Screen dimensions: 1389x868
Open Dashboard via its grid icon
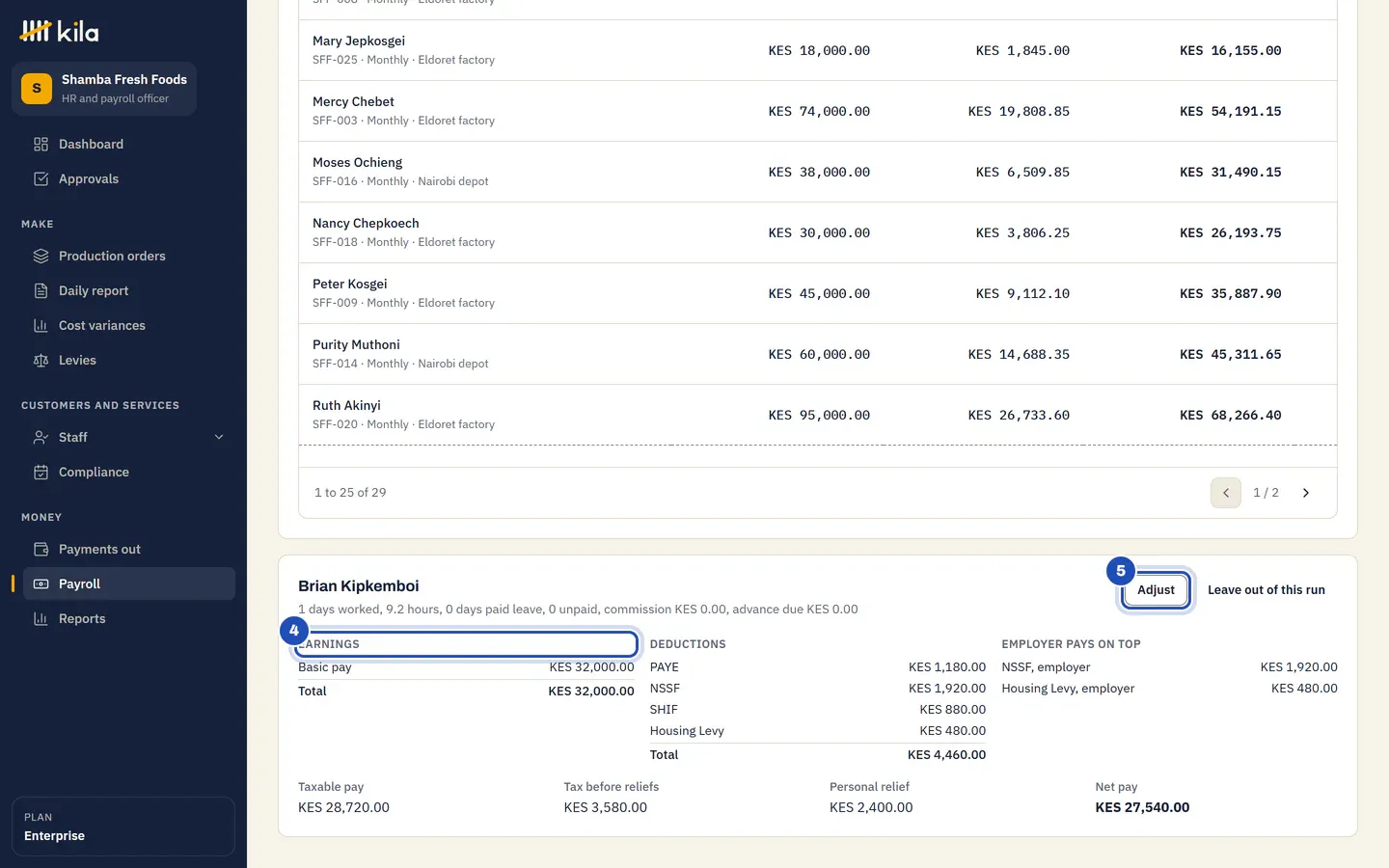[41, 145]
